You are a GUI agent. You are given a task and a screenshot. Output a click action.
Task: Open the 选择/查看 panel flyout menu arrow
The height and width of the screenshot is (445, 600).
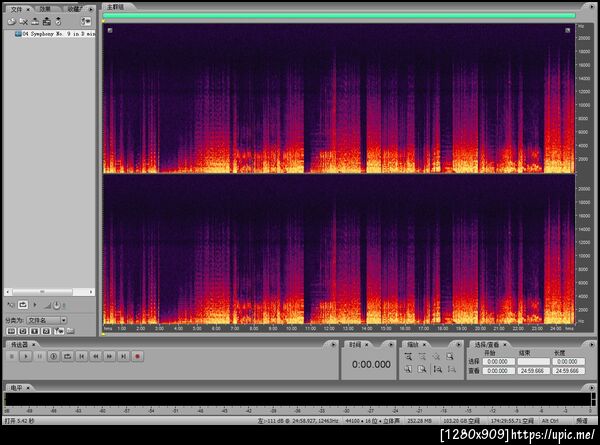(592, 345)
